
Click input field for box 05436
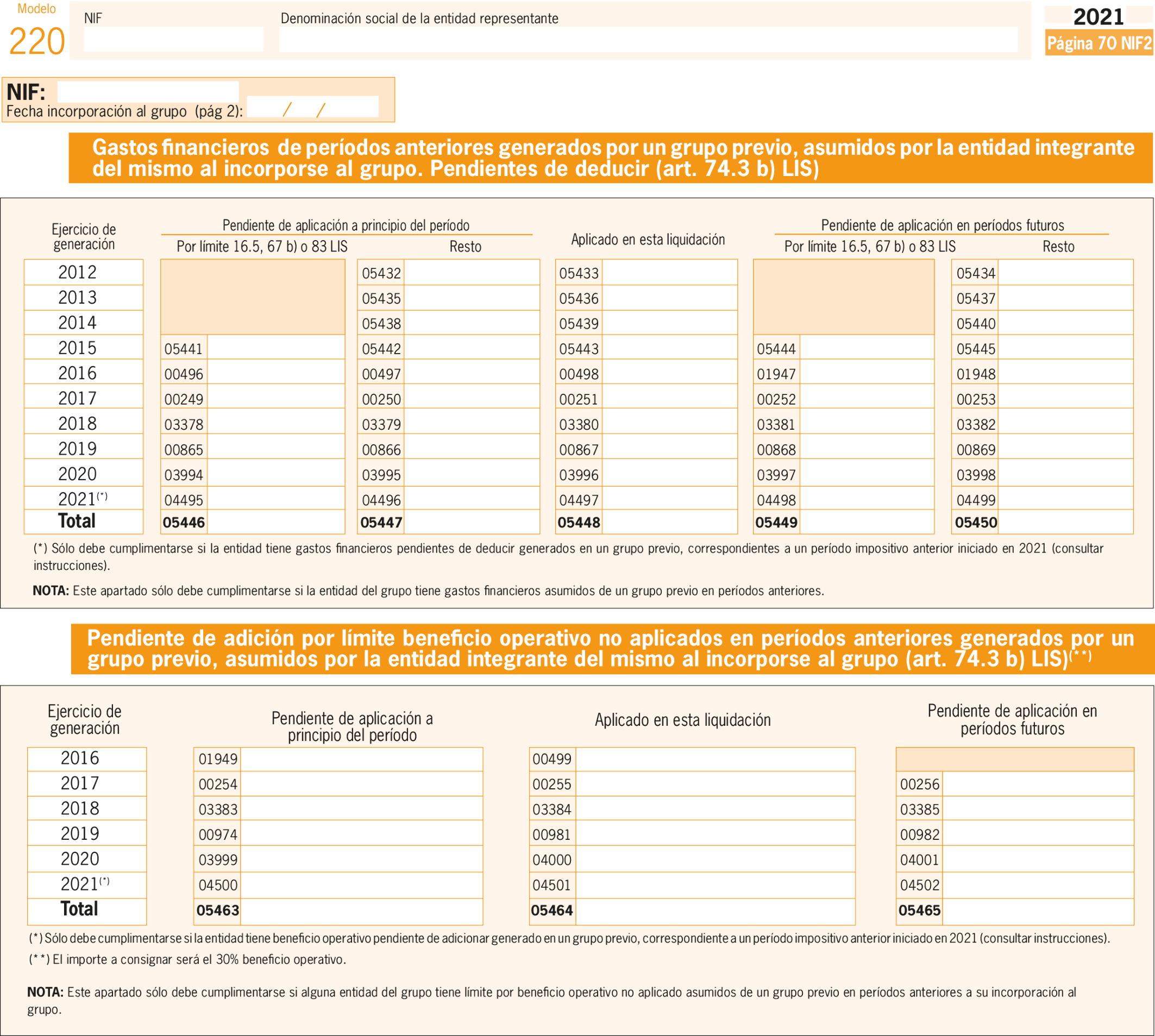click(x=669, y=298)
